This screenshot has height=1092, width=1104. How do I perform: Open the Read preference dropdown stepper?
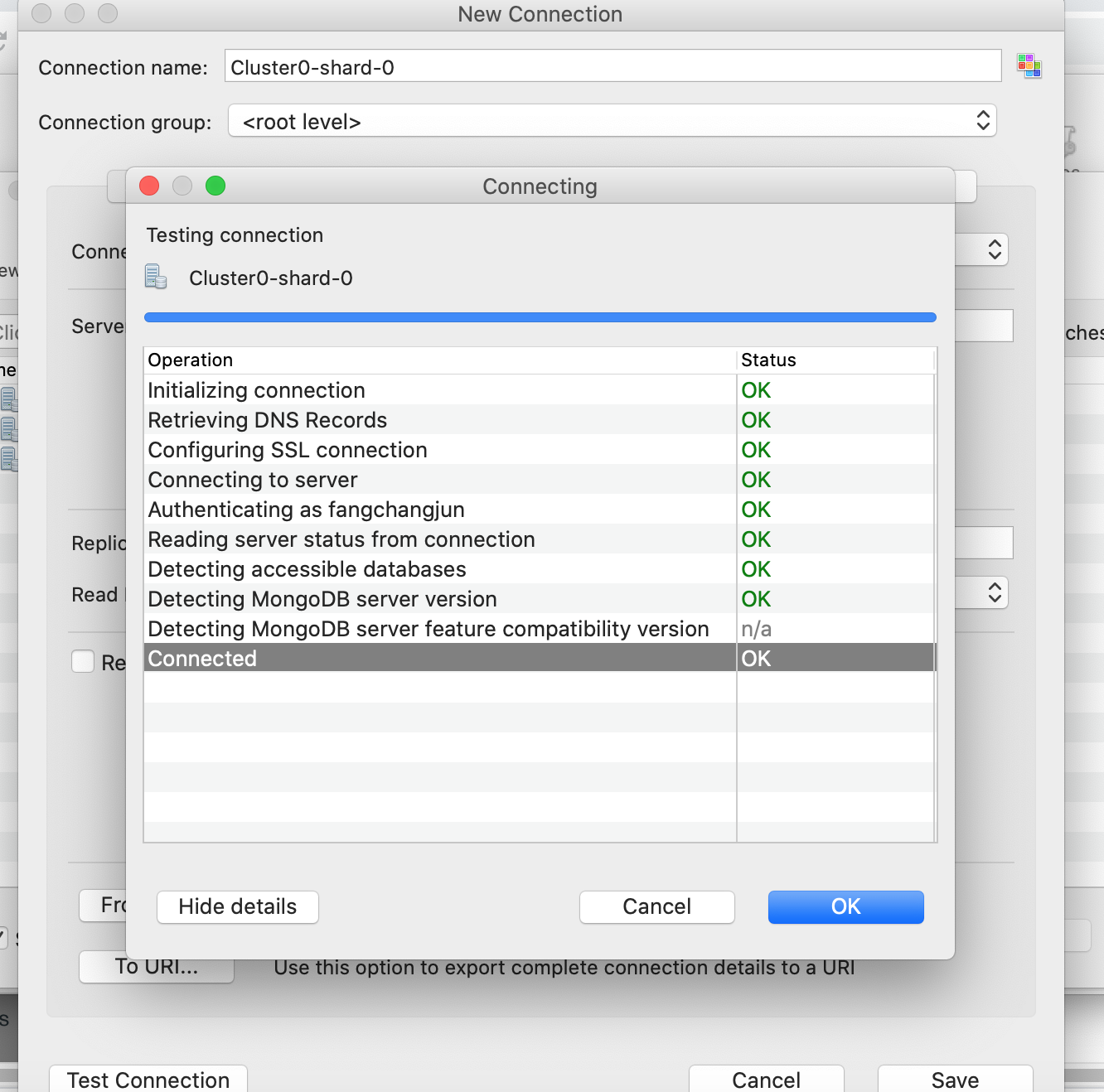coord(995,592)
